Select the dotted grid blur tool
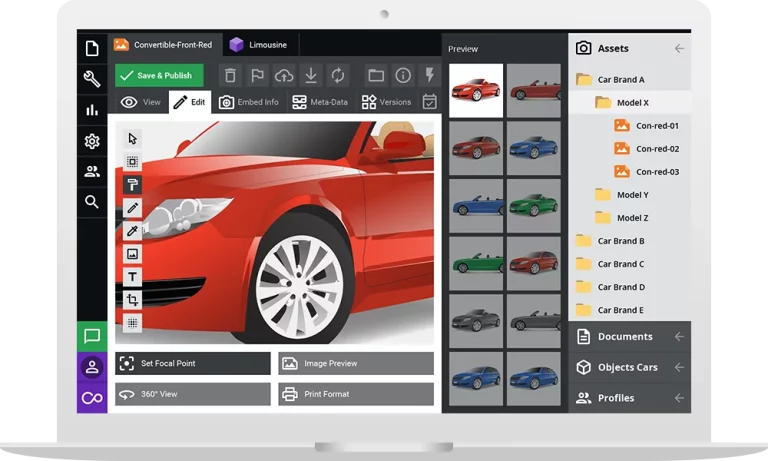The width and height of the screenshot is (768, 461). [132, 323]
